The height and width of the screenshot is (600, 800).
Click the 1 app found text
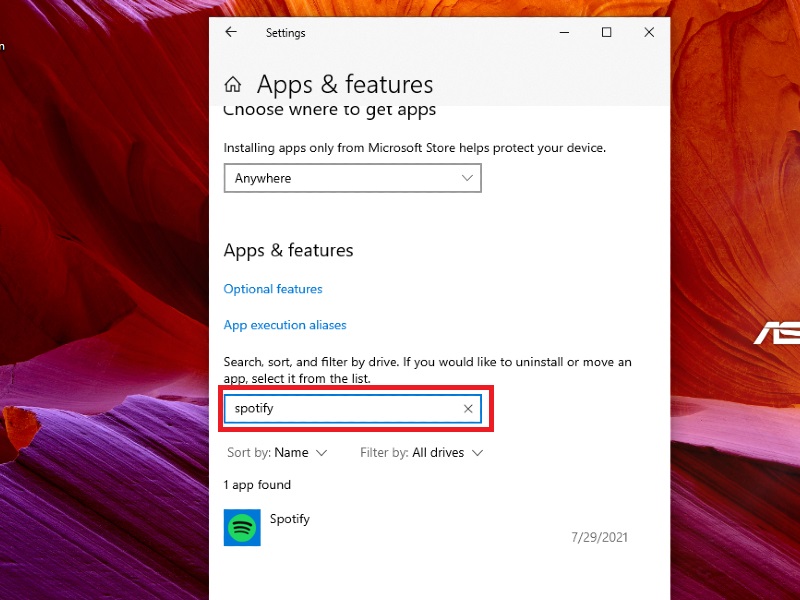257,485
